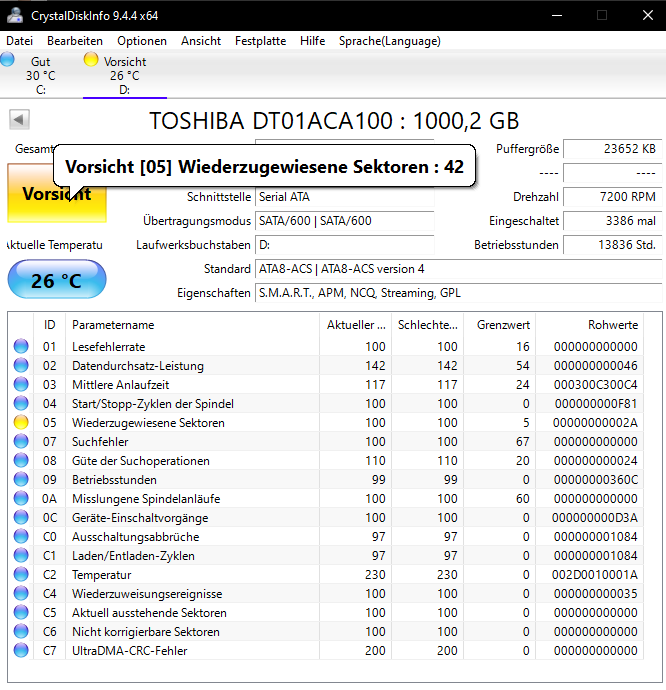Open the Datei menu
The image size is (666, 690).
[19, 41]
